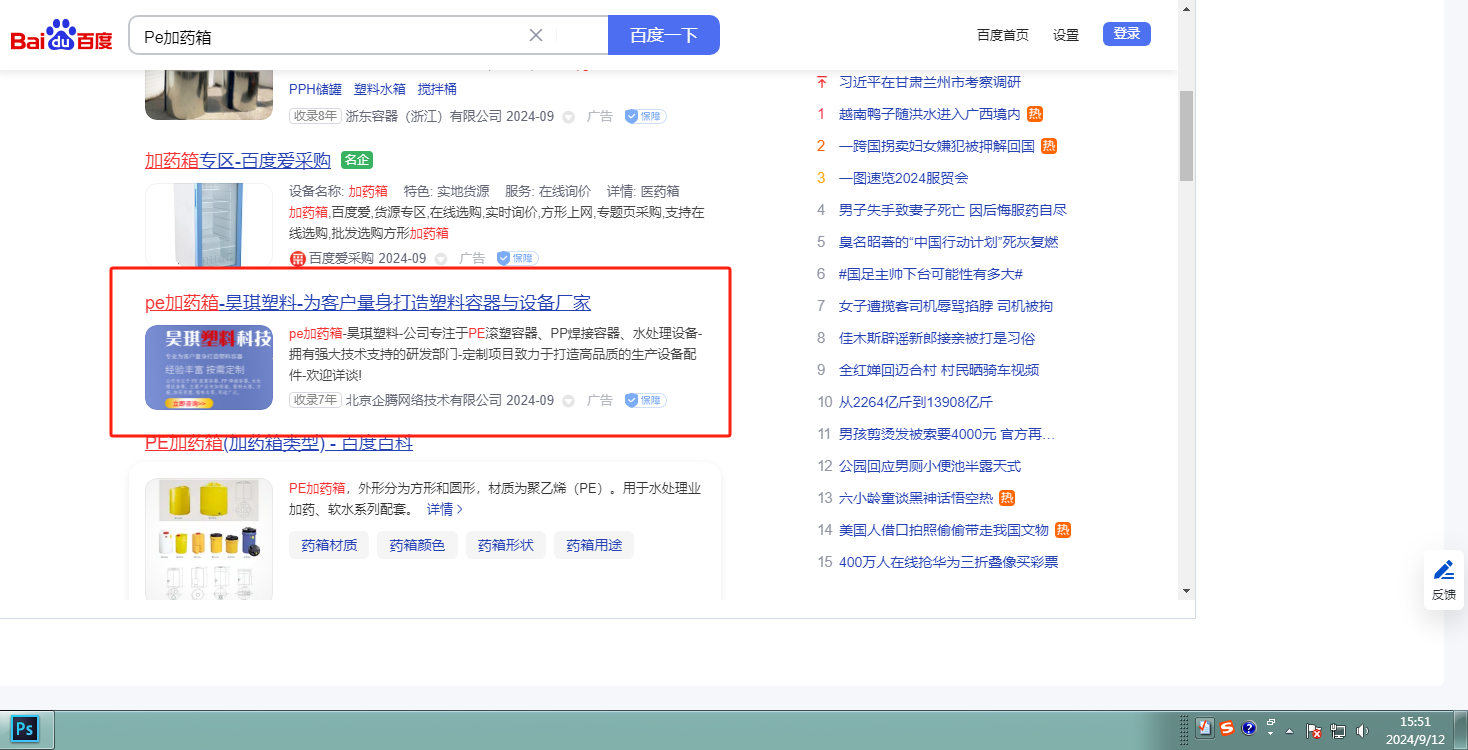Expand dropdown arrow next to 百度爱采购 2024-09

click(441, 259)
